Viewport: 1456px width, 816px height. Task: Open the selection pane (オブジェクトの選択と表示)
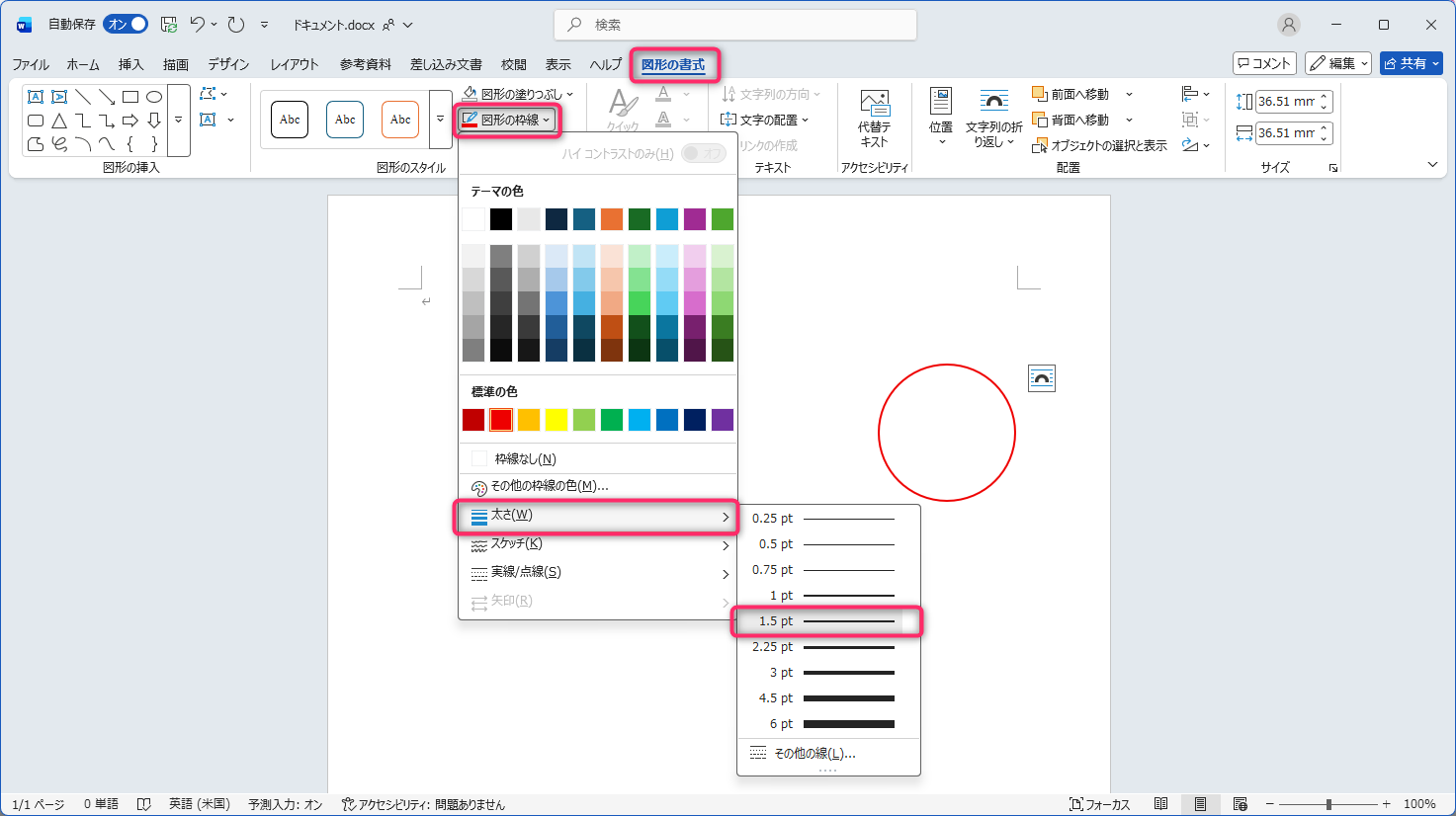(1099, 145)
